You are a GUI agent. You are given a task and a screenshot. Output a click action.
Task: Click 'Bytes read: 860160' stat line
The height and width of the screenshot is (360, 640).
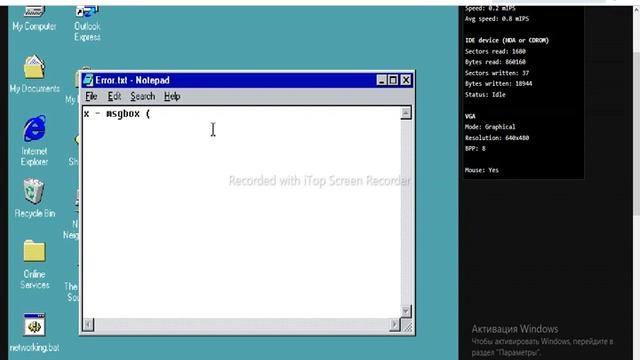pyautogui.click(x=495, y=62)
